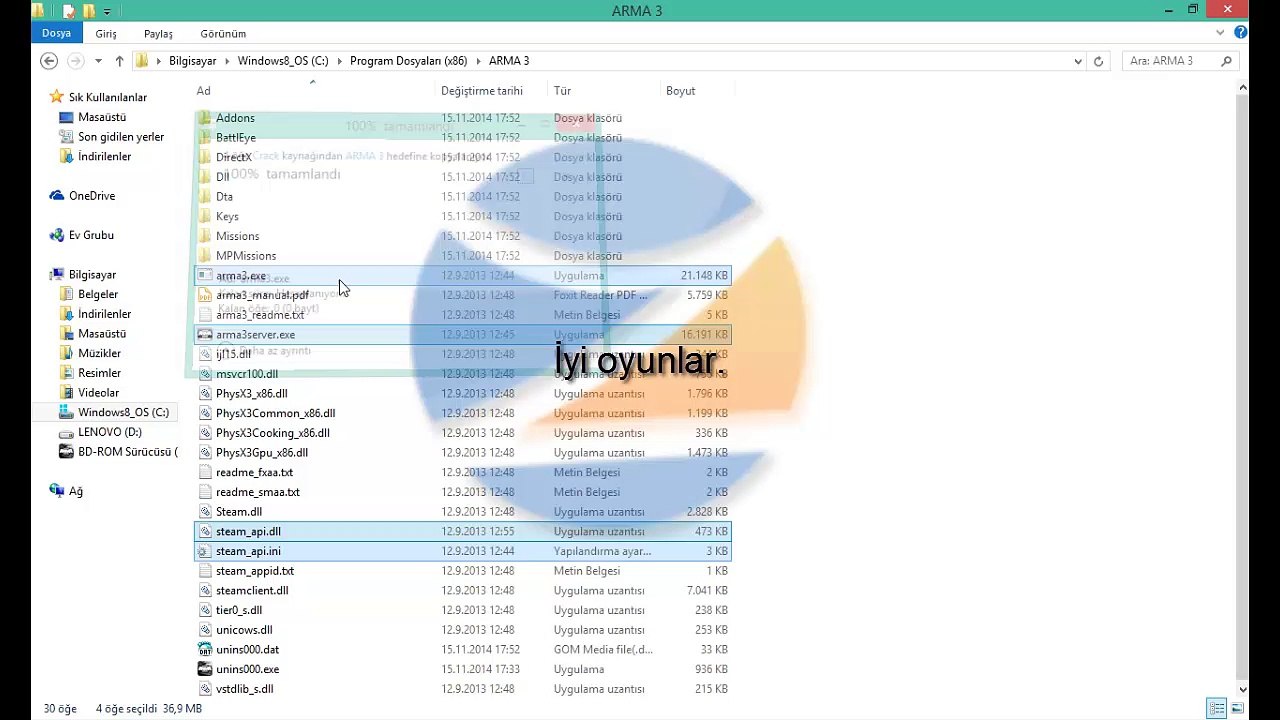The width and height of the screenshot is (1280, 720).
Task: Switch to the Görünüm ribbon tab
Action: [223, 33]
